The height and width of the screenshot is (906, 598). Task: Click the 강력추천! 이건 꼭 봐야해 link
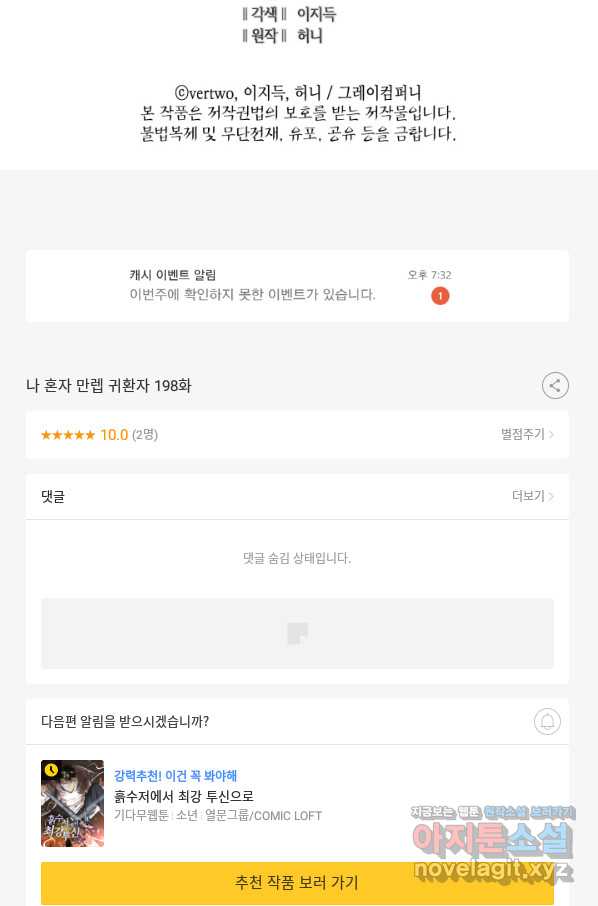[176, 775]
